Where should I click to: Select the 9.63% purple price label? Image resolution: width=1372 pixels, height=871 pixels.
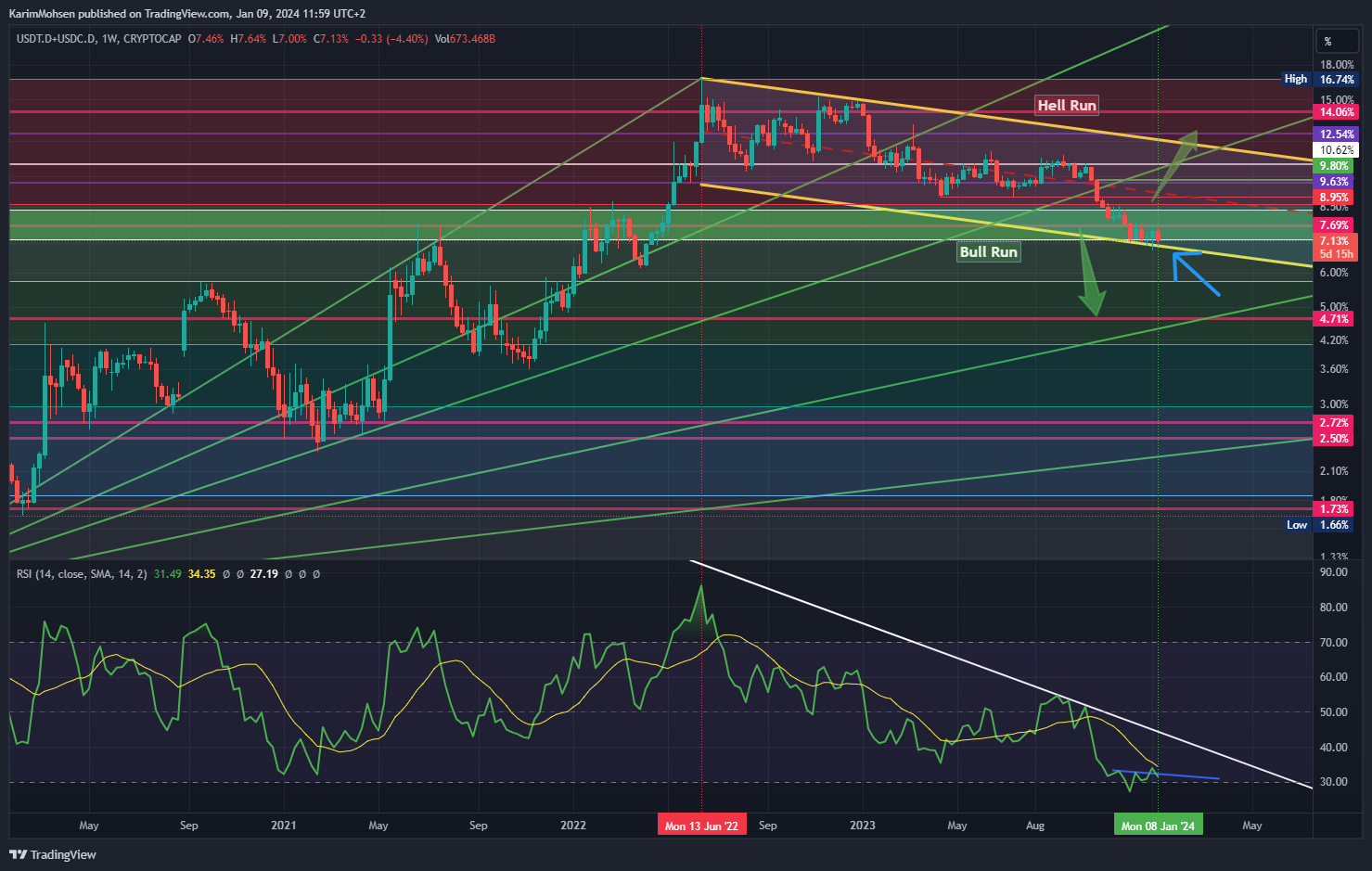1334,182
